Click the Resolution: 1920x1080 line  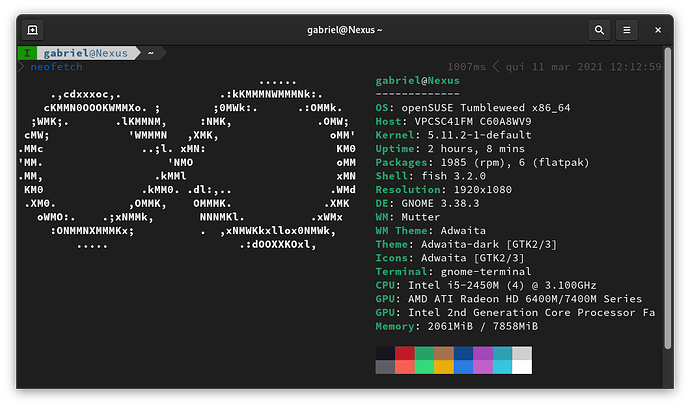click(444, 190)
